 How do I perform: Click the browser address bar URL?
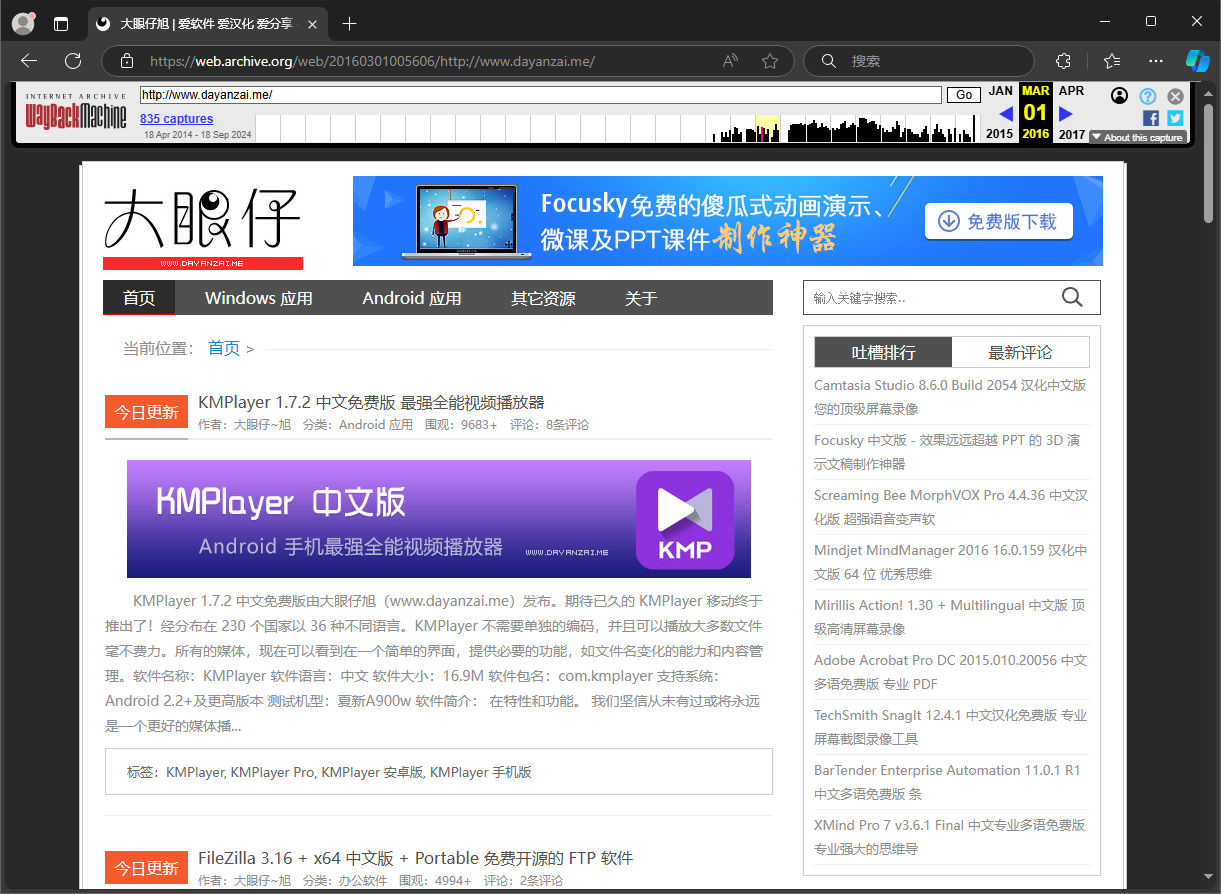[372, 61]
